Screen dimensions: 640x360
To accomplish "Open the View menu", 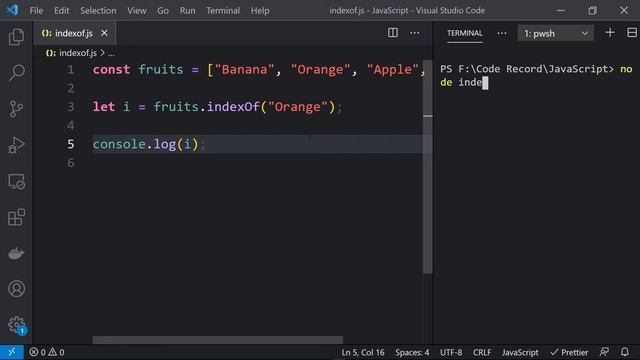I will 137,11.
